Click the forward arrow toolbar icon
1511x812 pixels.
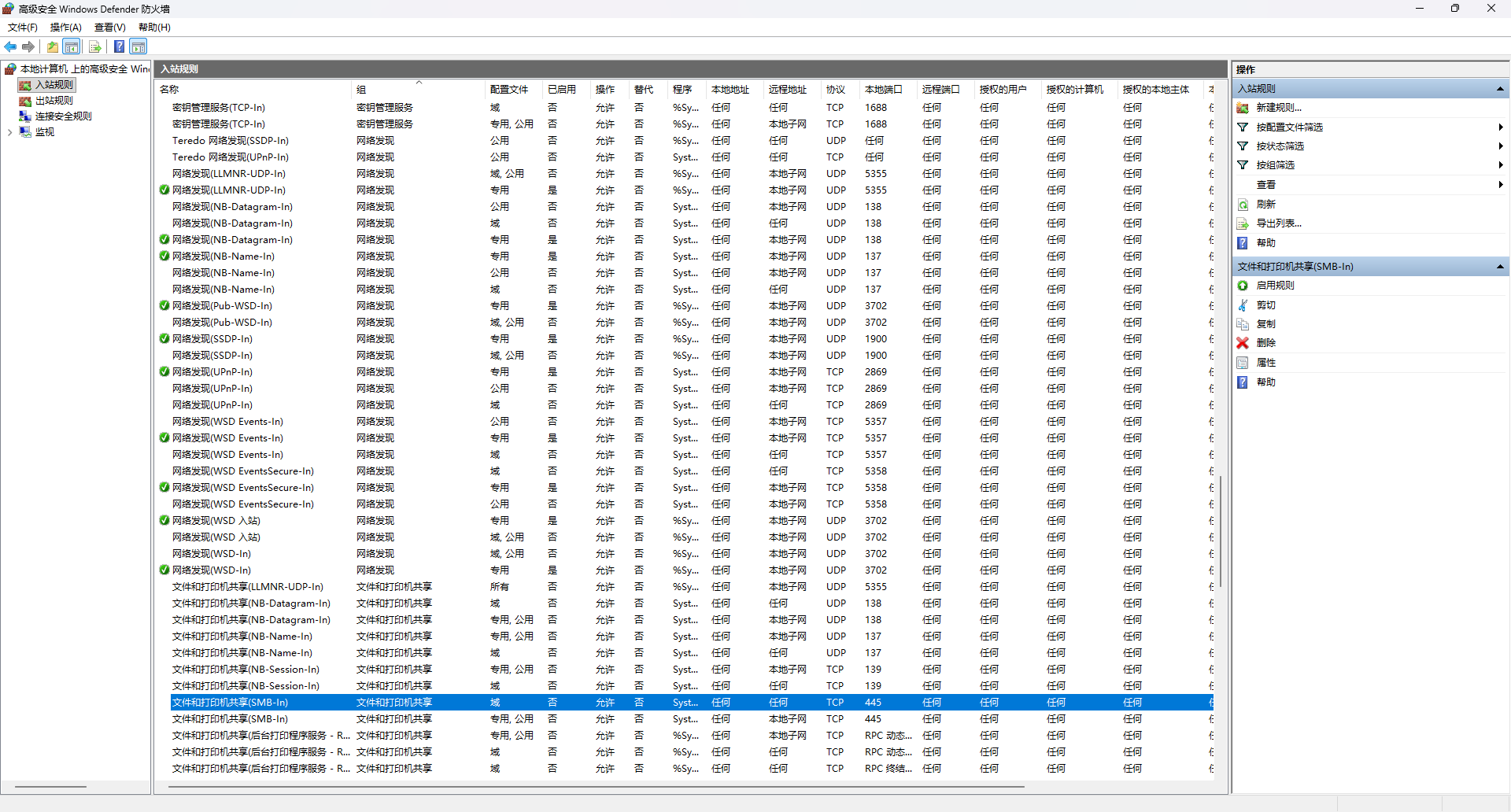coord(28,47)
